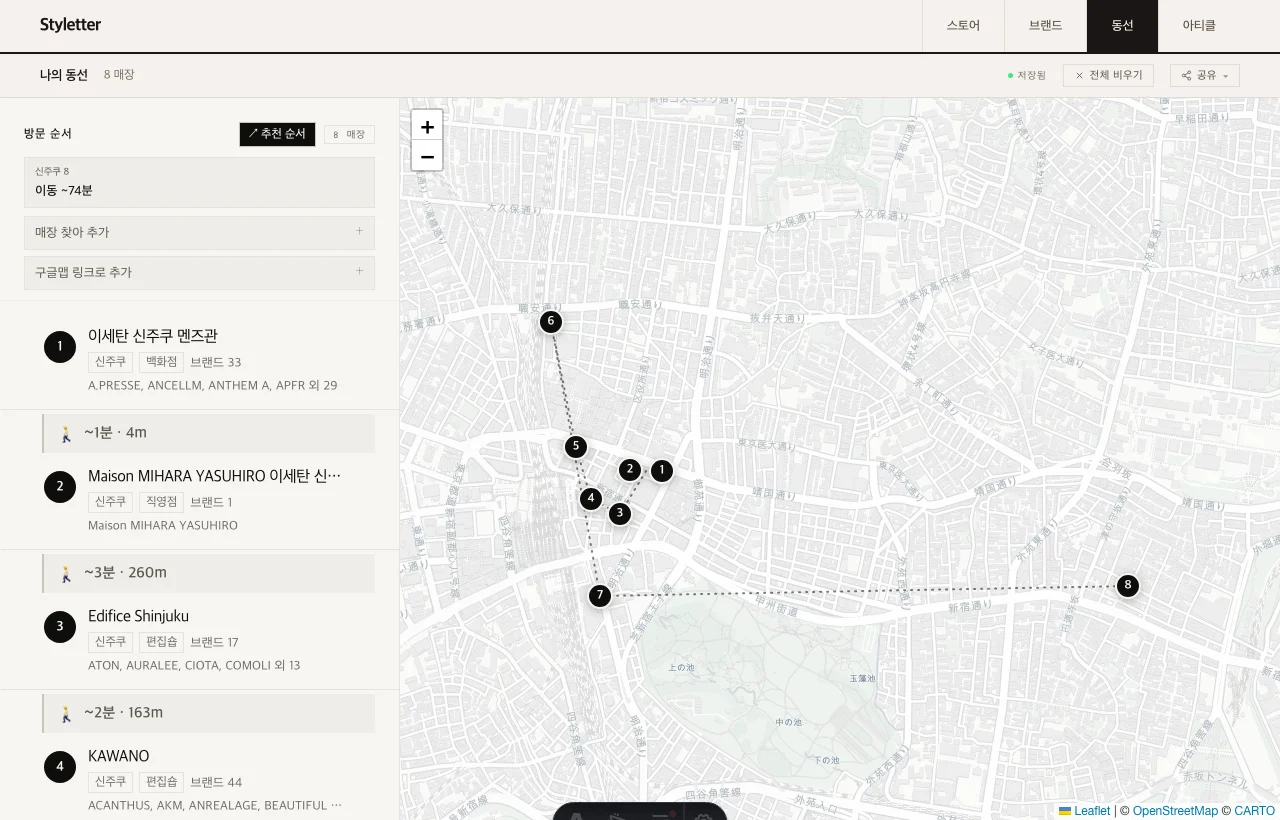This screenshot has width=1280, height=820.
Task: Zoom in on the map
Action: 427,126
